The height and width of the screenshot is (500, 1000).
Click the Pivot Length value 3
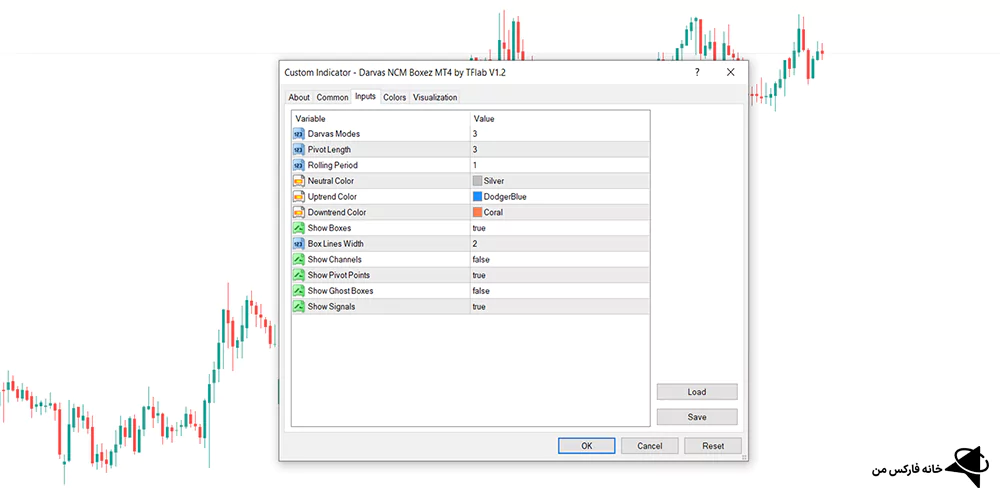click(x=475, y=149)
